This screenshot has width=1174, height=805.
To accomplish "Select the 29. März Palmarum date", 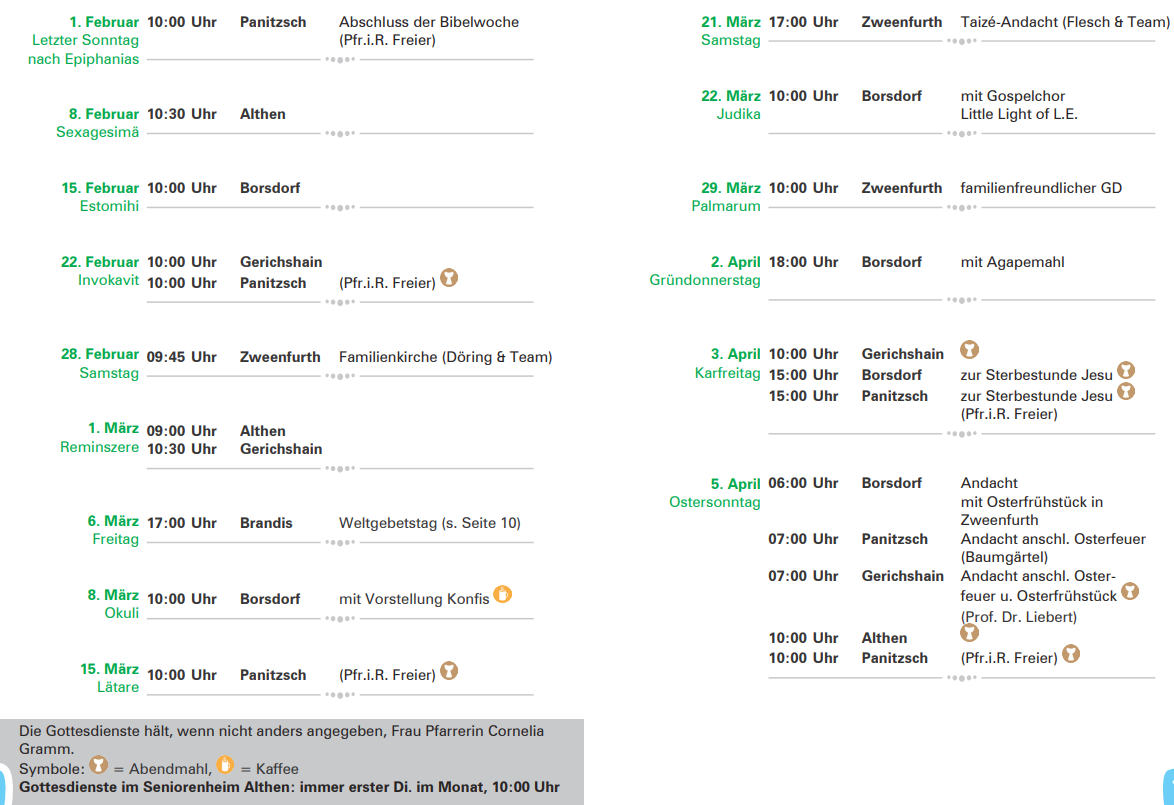I will coord(731,188).
